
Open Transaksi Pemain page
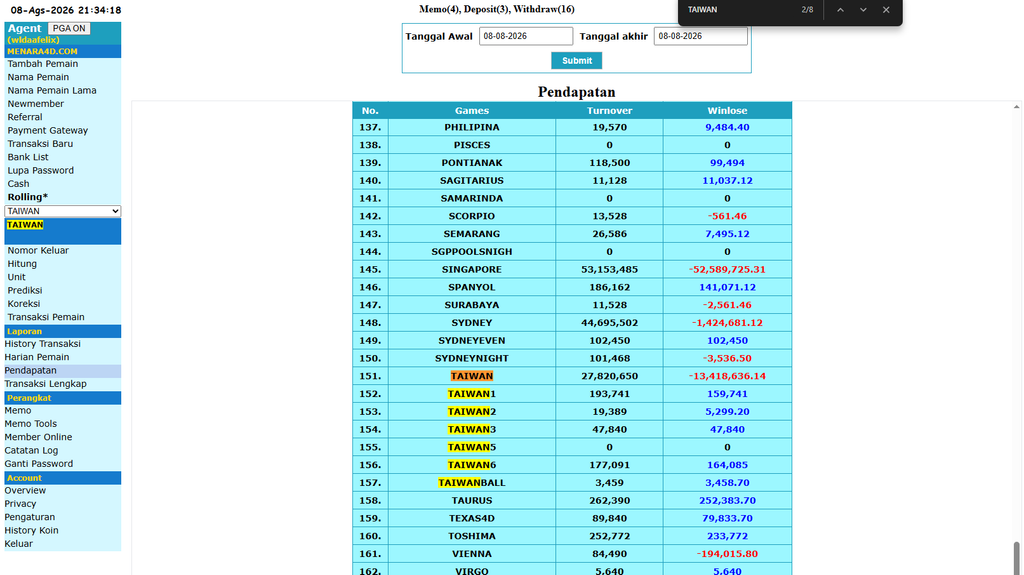[46, 317]
